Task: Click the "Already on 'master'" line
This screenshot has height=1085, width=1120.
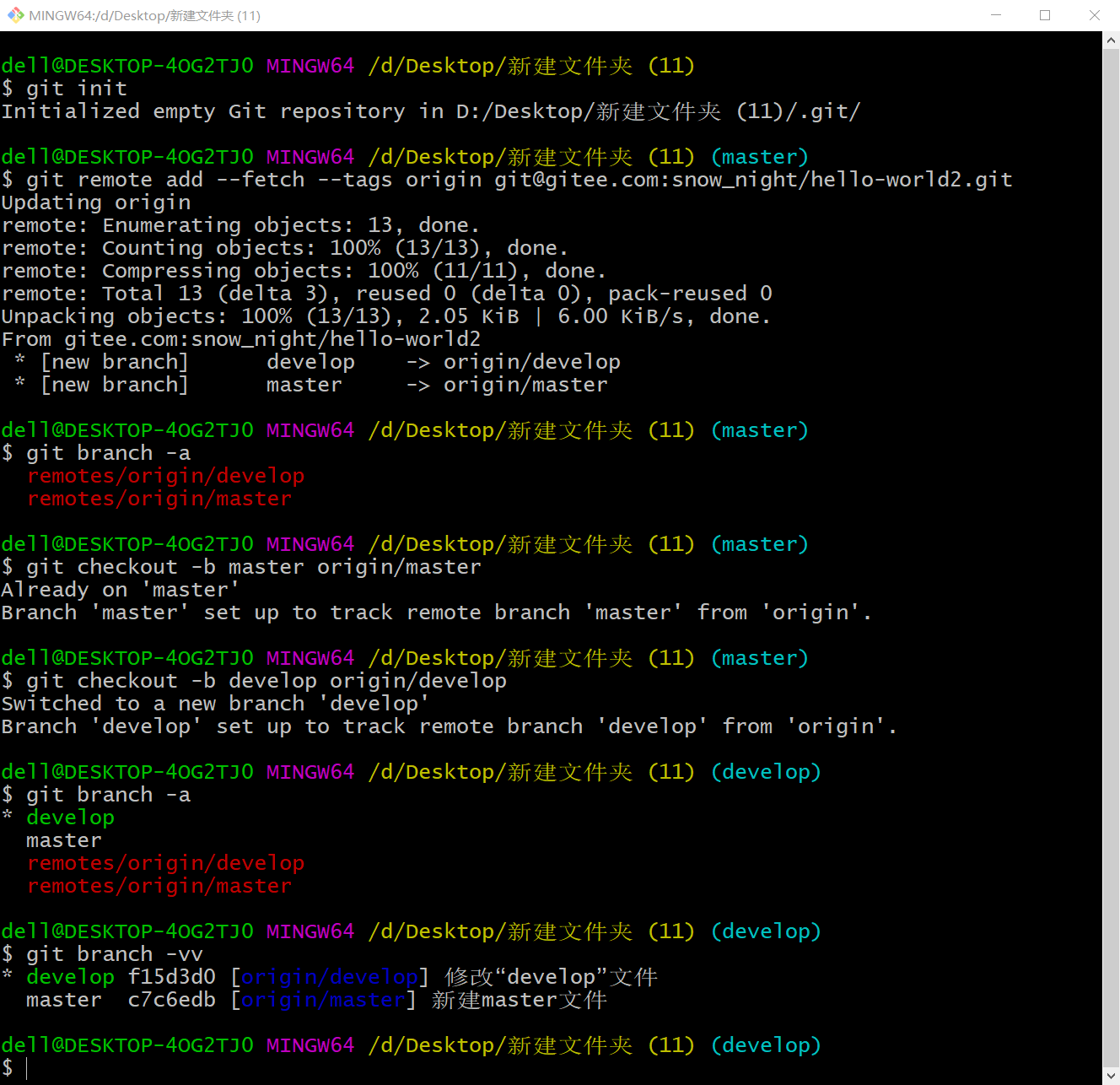Action: (x=121, y=590)
